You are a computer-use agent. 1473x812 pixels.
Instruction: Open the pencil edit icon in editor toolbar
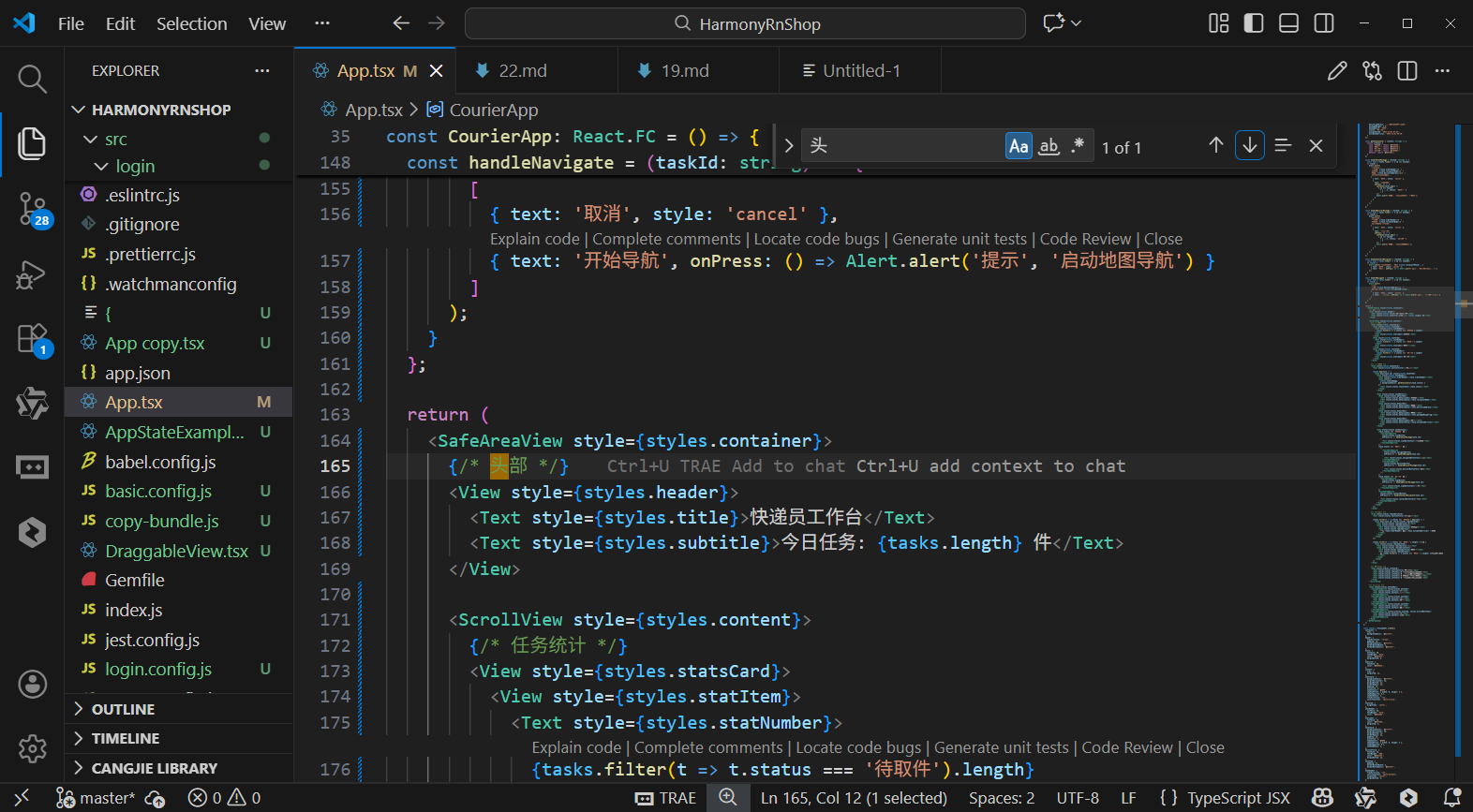[1337, 71]
